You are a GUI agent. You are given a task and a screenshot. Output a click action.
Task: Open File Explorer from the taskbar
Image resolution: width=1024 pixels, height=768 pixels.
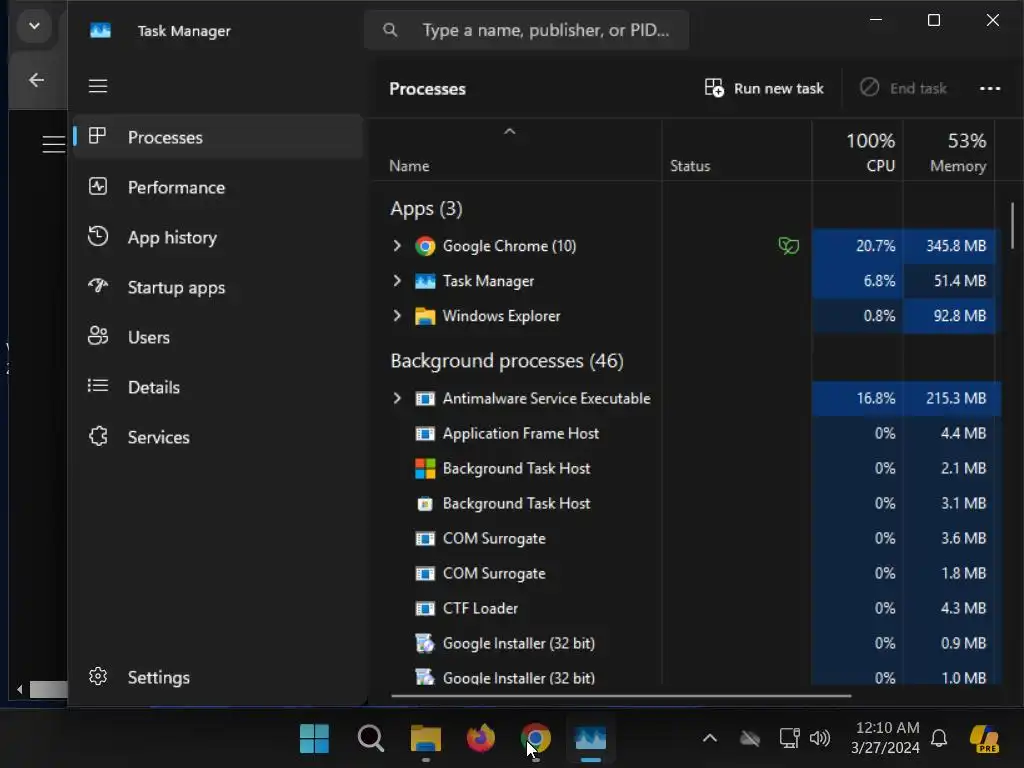click(426, 739)
